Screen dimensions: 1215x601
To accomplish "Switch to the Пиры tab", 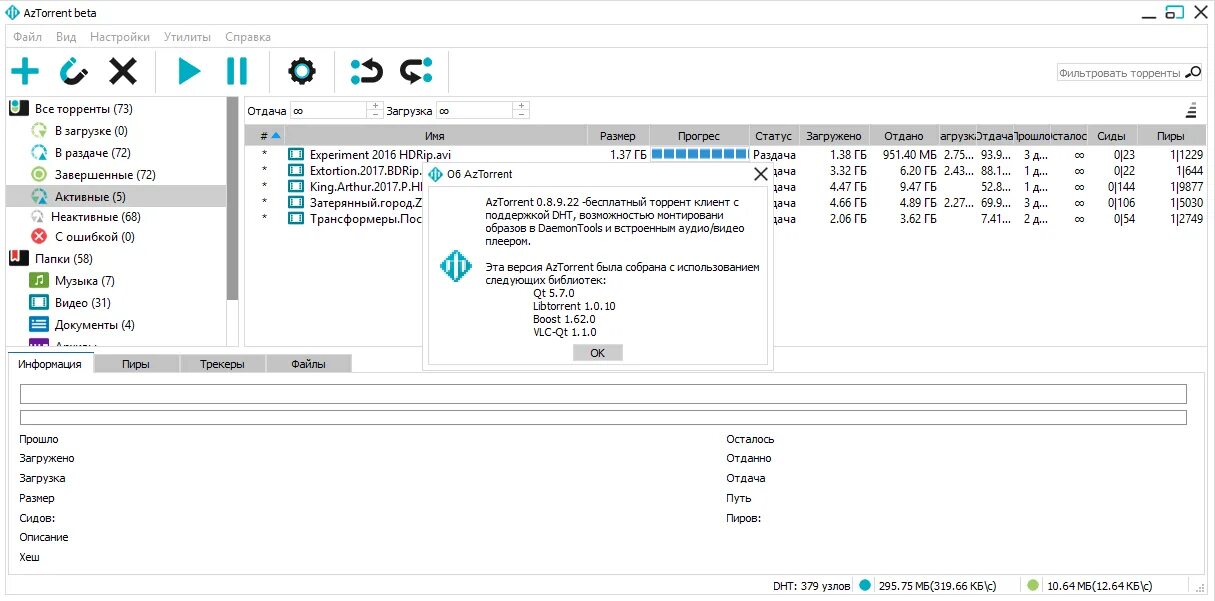I will coord(136,364).
